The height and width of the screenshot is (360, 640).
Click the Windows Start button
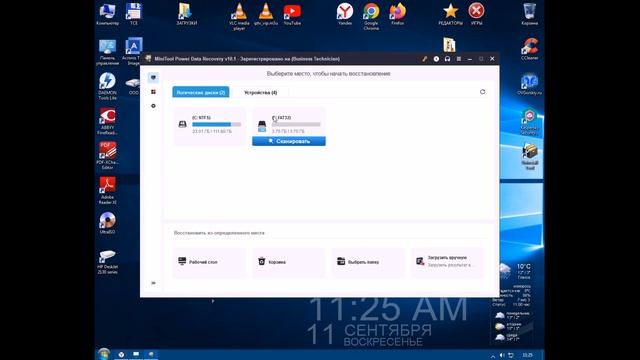coord(104,354)
